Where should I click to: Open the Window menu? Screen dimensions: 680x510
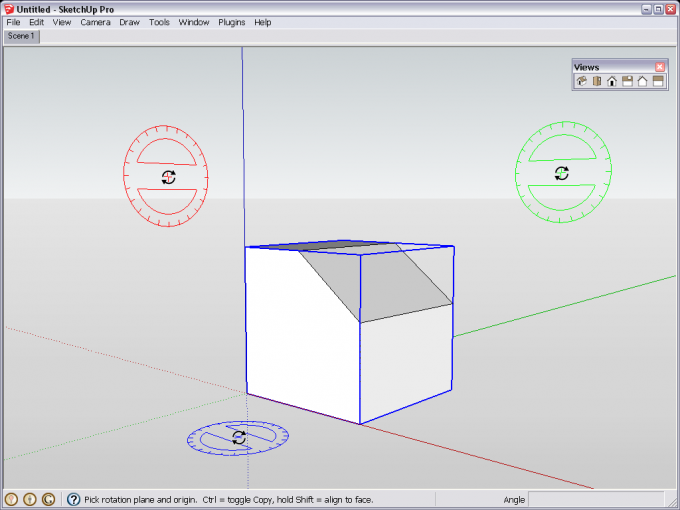point(194,22)
